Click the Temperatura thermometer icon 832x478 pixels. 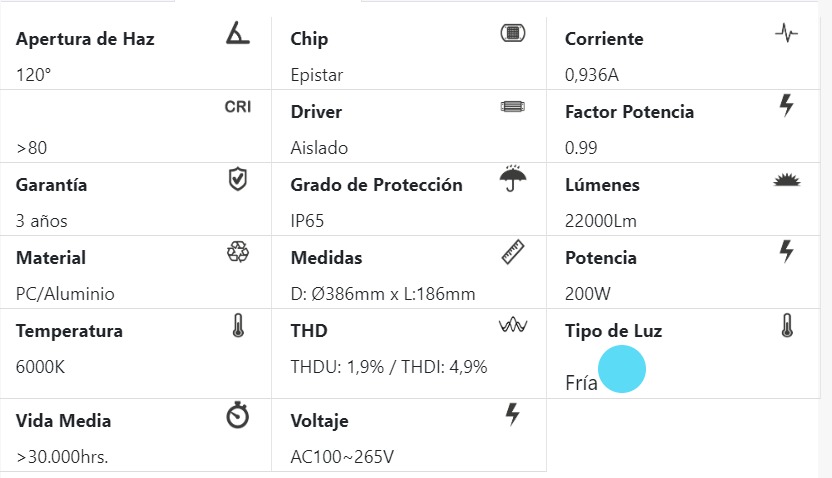pos(237,325)
